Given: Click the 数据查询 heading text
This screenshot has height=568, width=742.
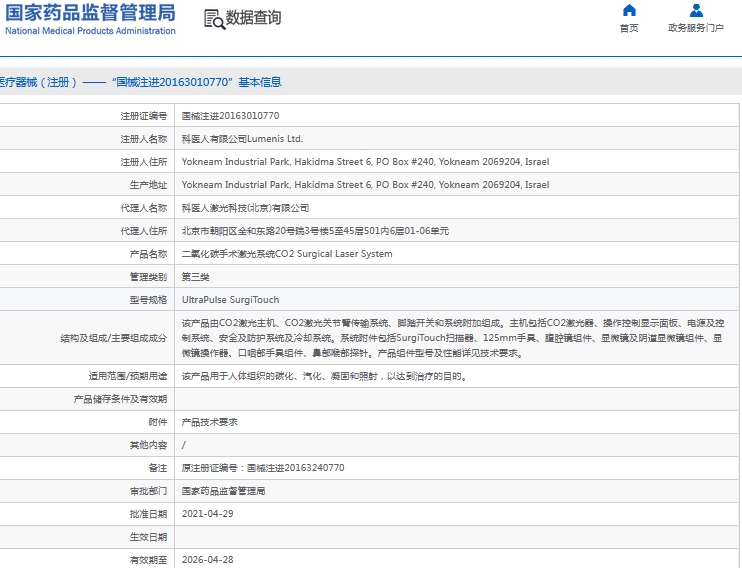Looking at the screenshot, I should click(253, 18).
